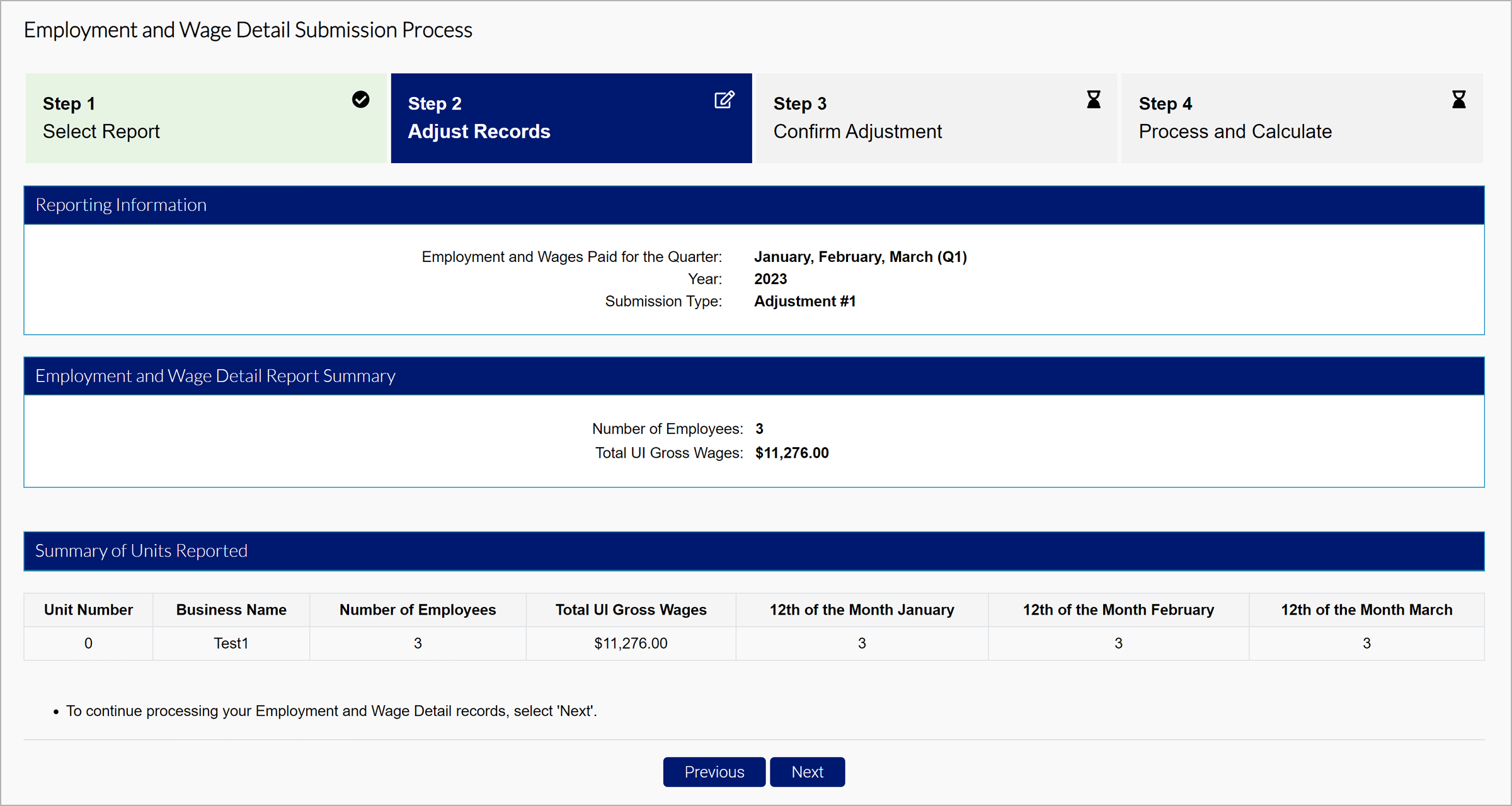Viewport: 1512px width, 806px height.
Task: Click the 12th of the Month March header
Action: 1366,610
